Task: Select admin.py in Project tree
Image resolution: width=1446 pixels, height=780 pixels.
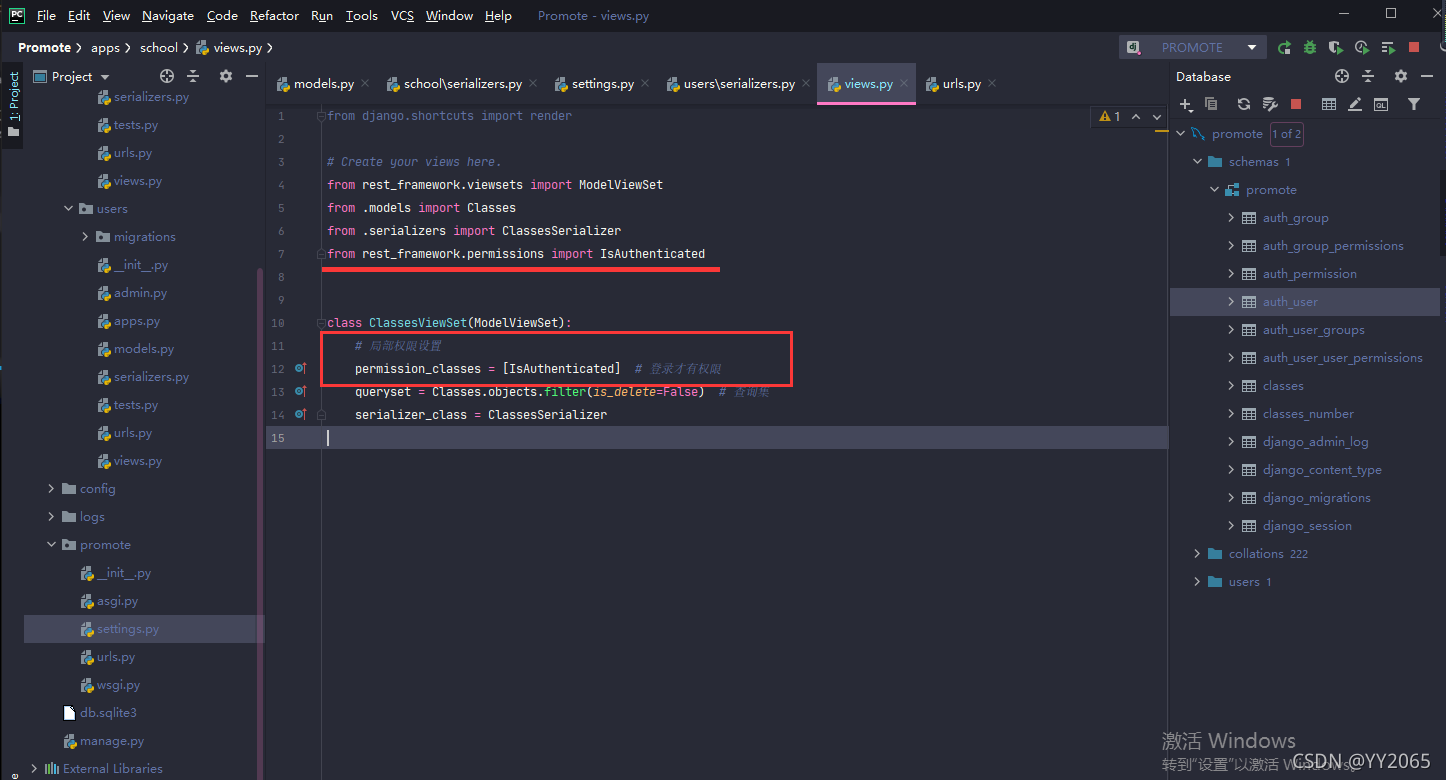Action: click(140, 293)
